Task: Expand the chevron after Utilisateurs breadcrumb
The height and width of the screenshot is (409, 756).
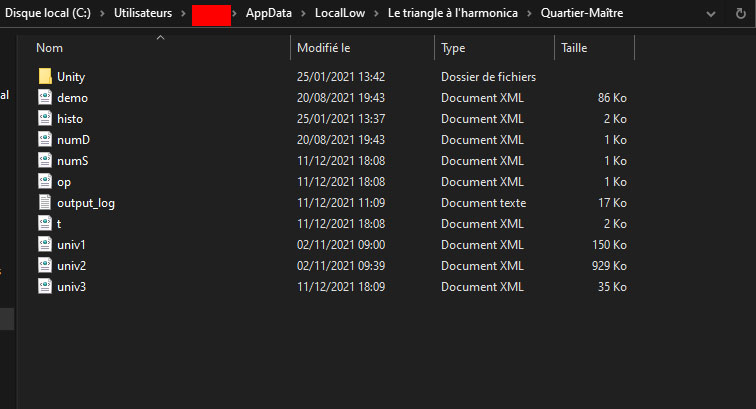Action: (180, 13)
